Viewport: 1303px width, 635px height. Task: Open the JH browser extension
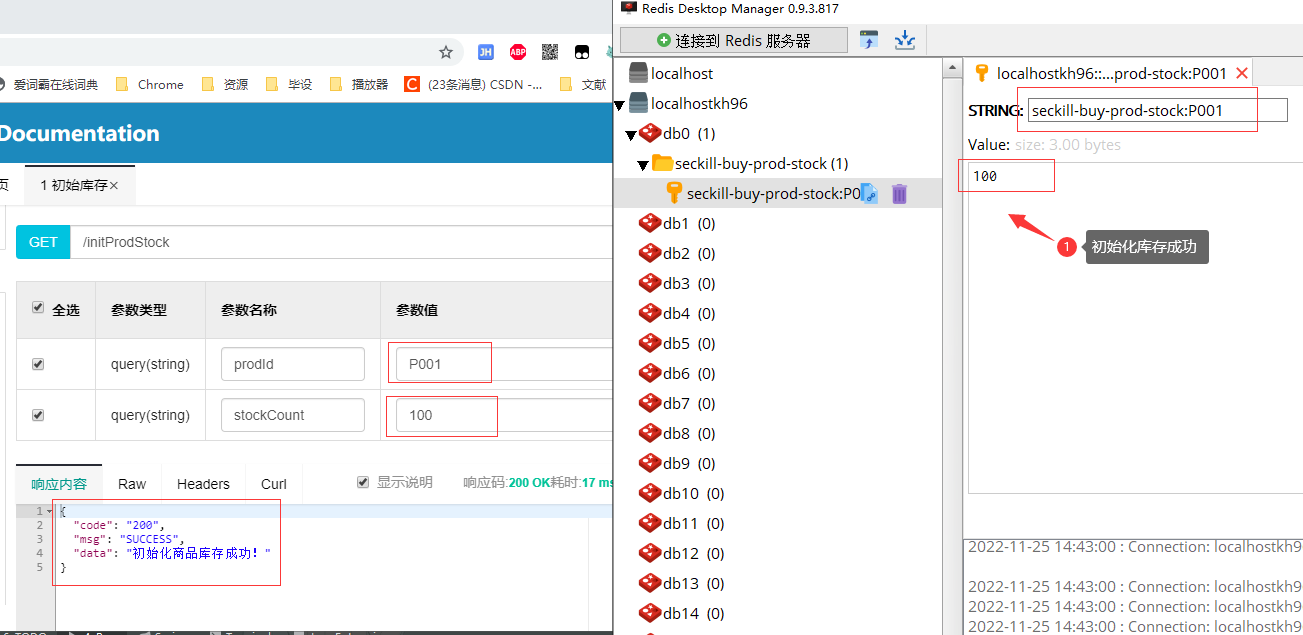click(485, 52)
